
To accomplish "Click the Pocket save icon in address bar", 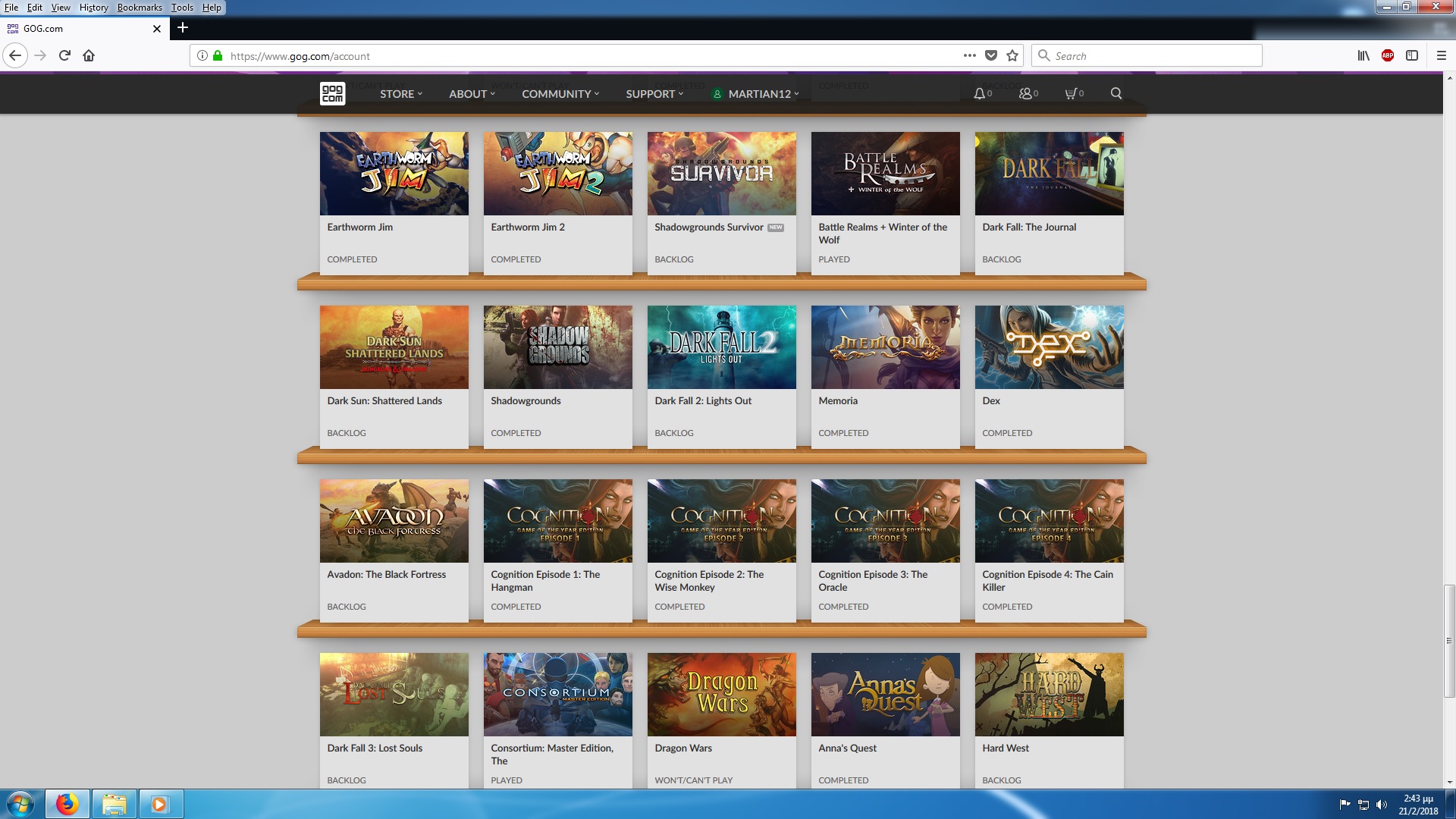I will tap(991, 55).
